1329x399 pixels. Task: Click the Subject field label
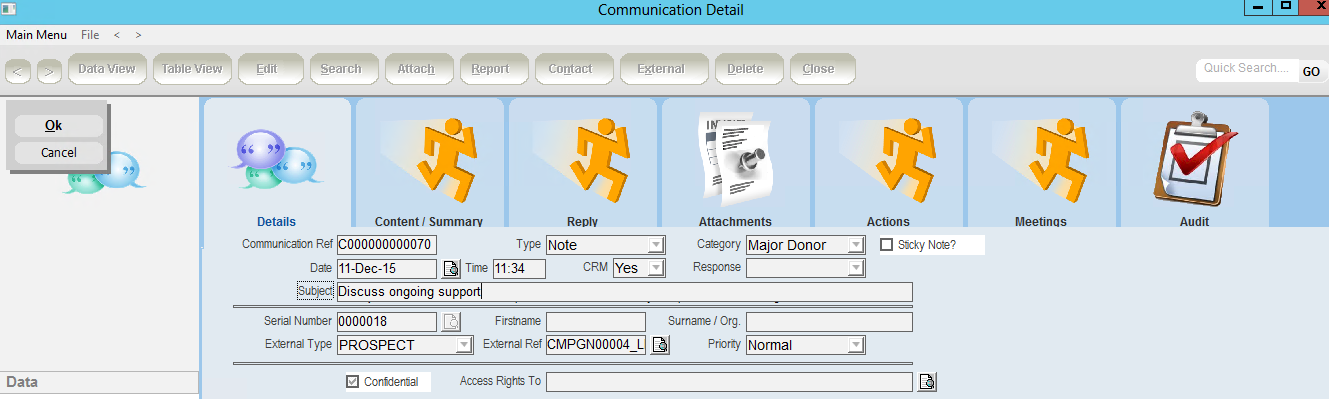(x=315, y=291)
